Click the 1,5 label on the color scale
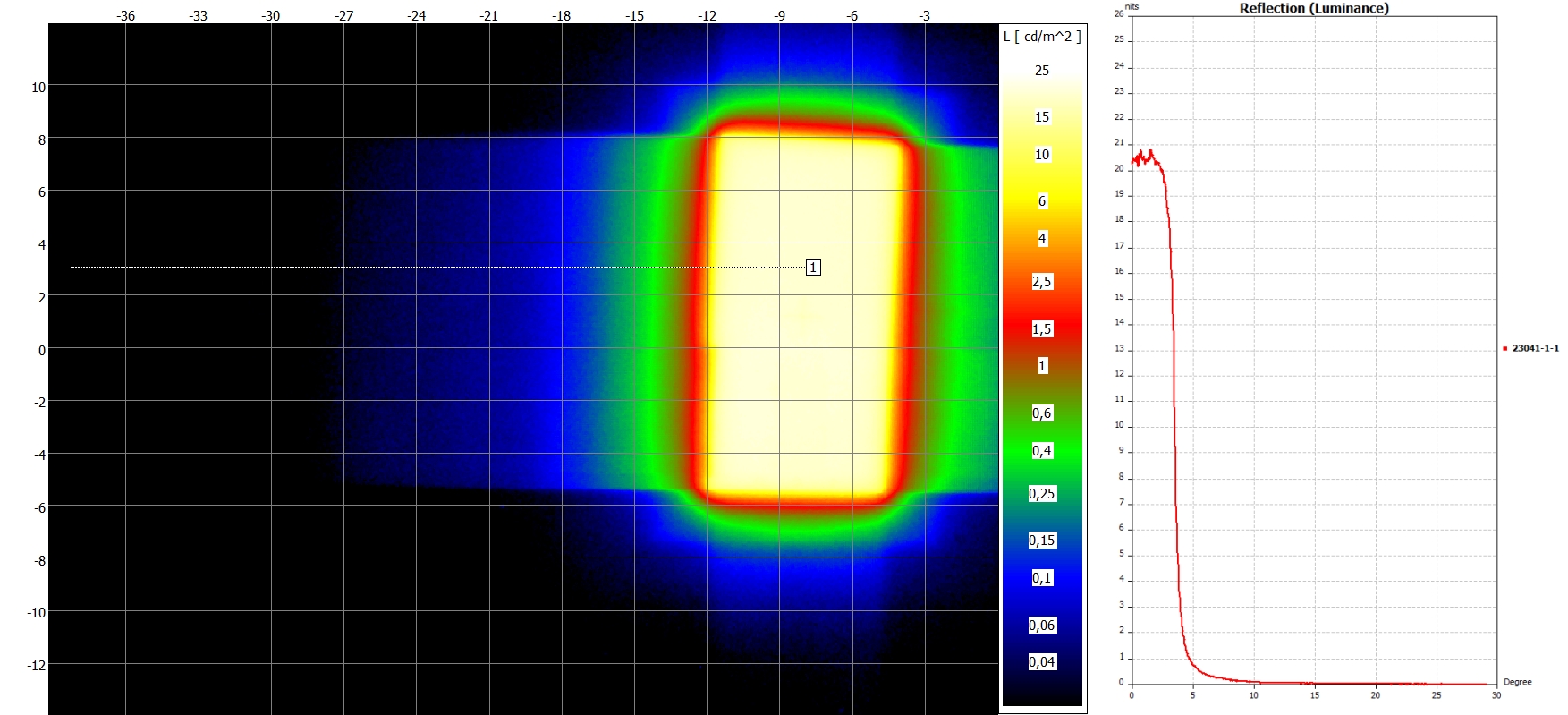1568x715 pixels. click(x=1042, y=329)
